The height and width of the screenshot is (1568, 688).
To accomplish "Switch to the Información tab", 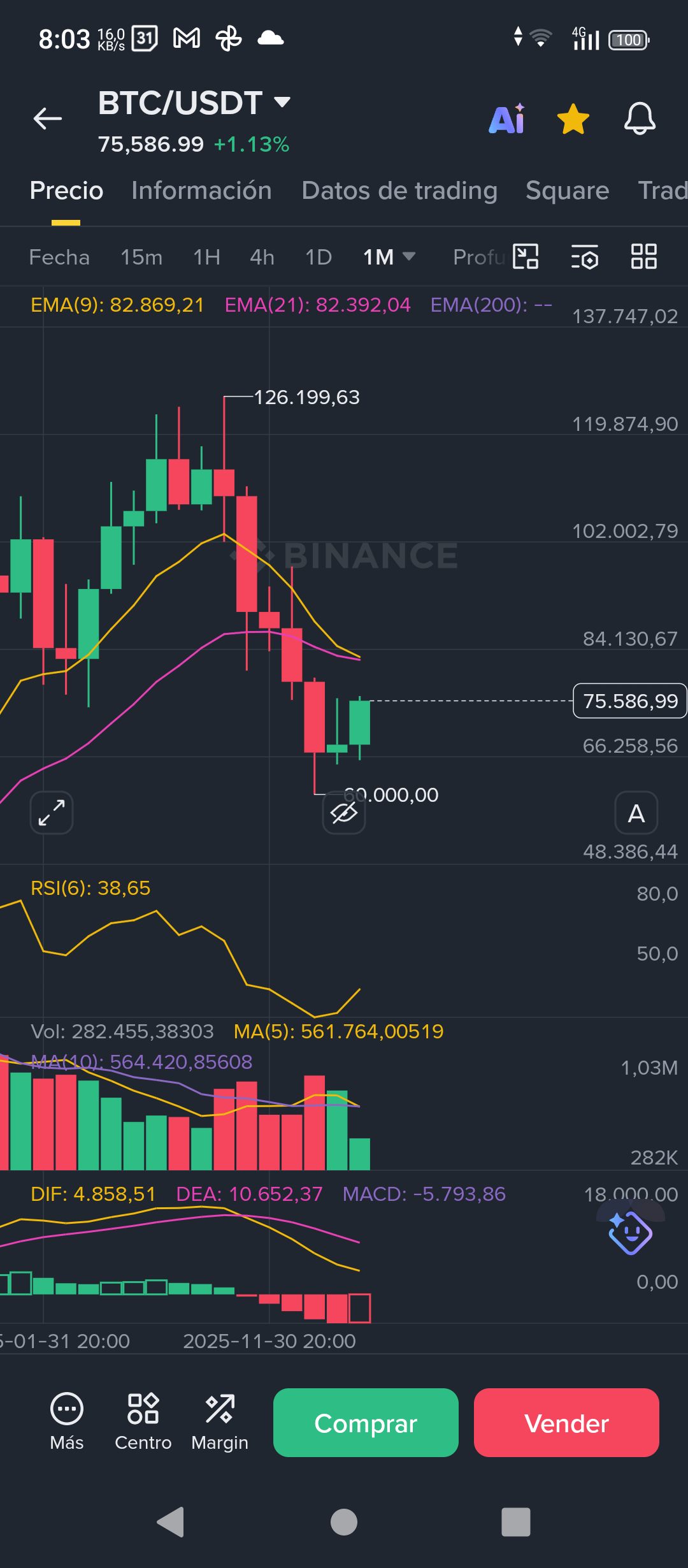I will pos(201,191).
